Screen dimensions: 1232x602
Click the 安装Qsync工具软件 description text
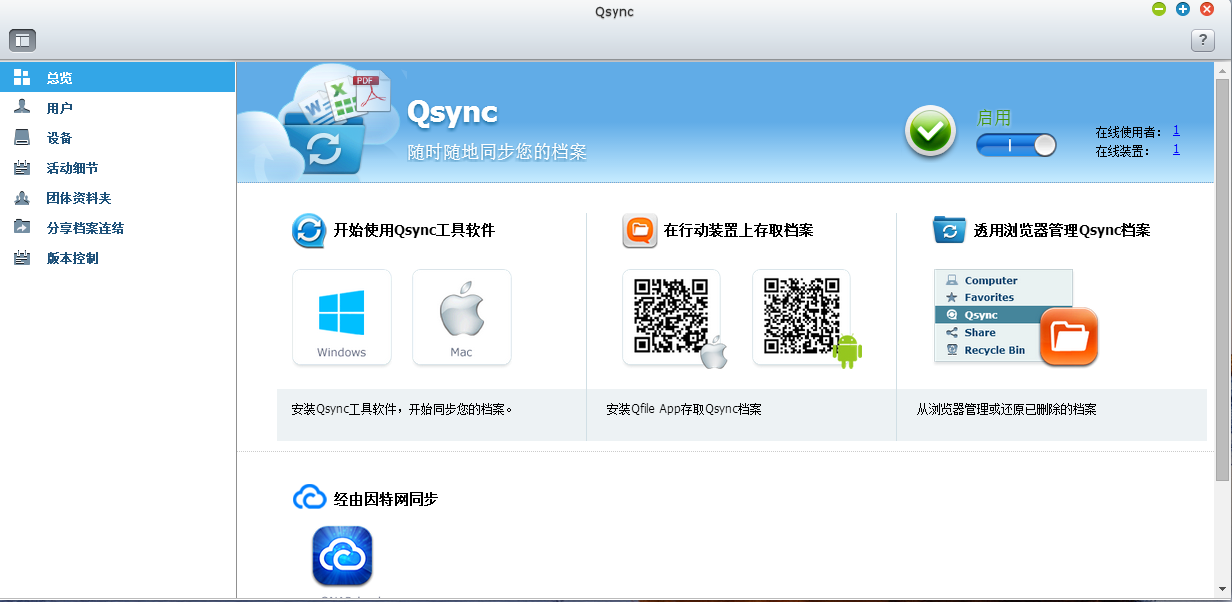402,409
